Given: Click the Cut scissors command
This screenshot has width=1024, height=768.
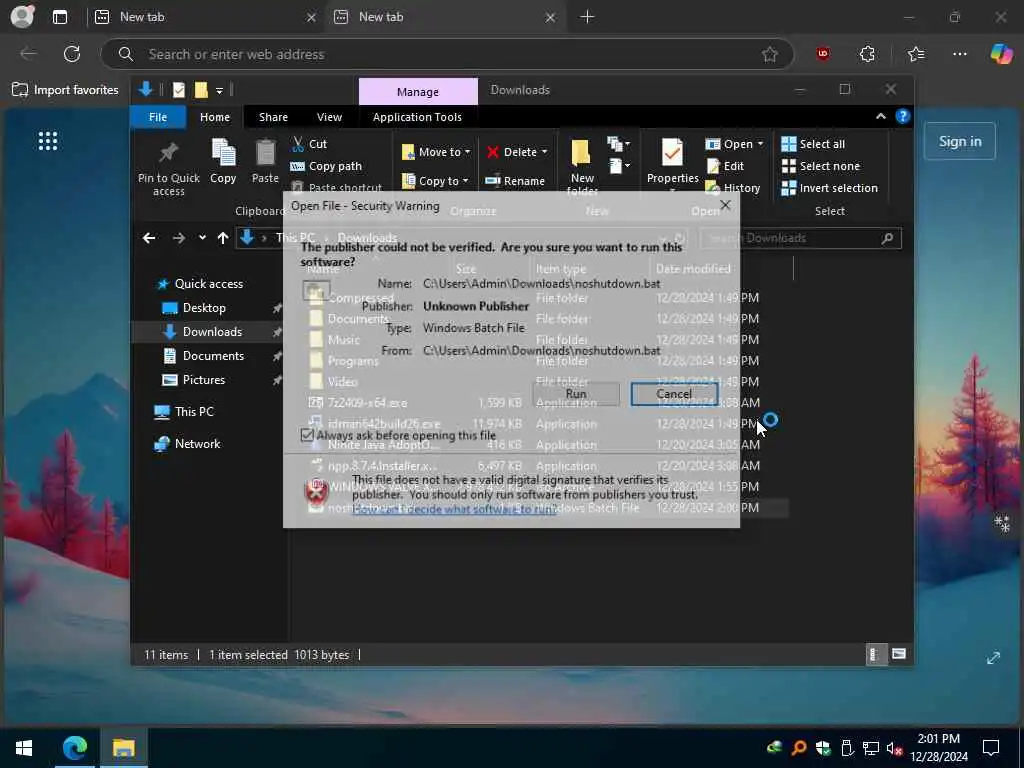Looking at the screenshot, I should click(309, 144).
